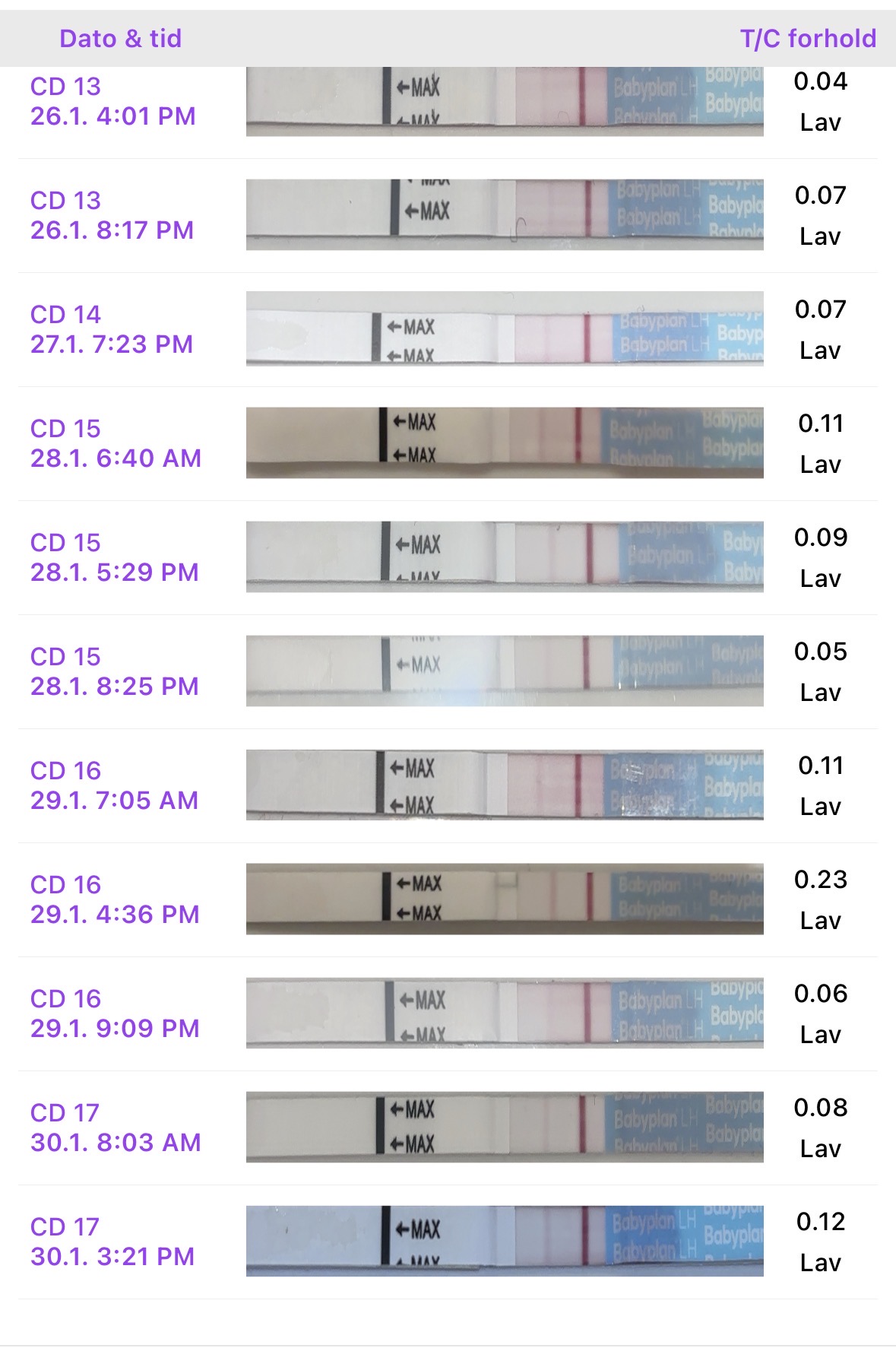The image size is (896, 1348).
Task: Open test strip photo from 28.1. 8:25 PM
Action: [505, 671]
